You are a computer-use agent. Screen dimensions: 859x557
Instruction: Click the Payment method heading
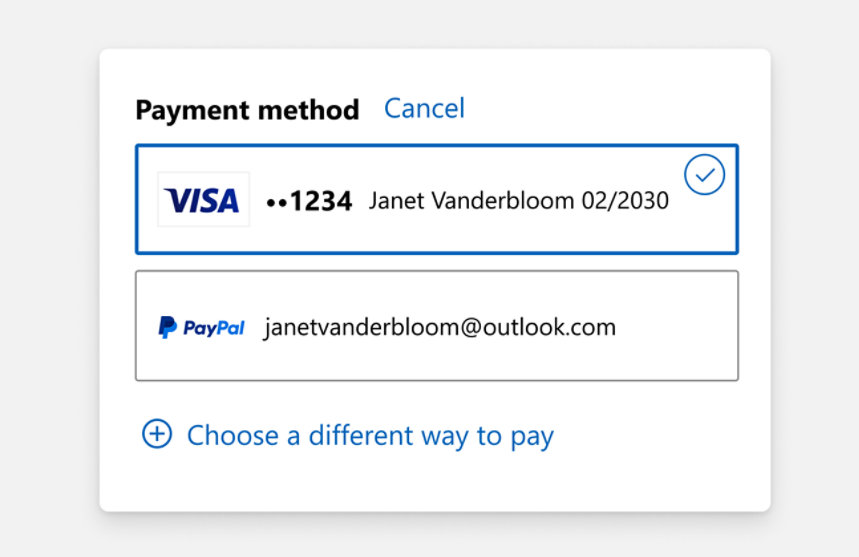point(247,109)
